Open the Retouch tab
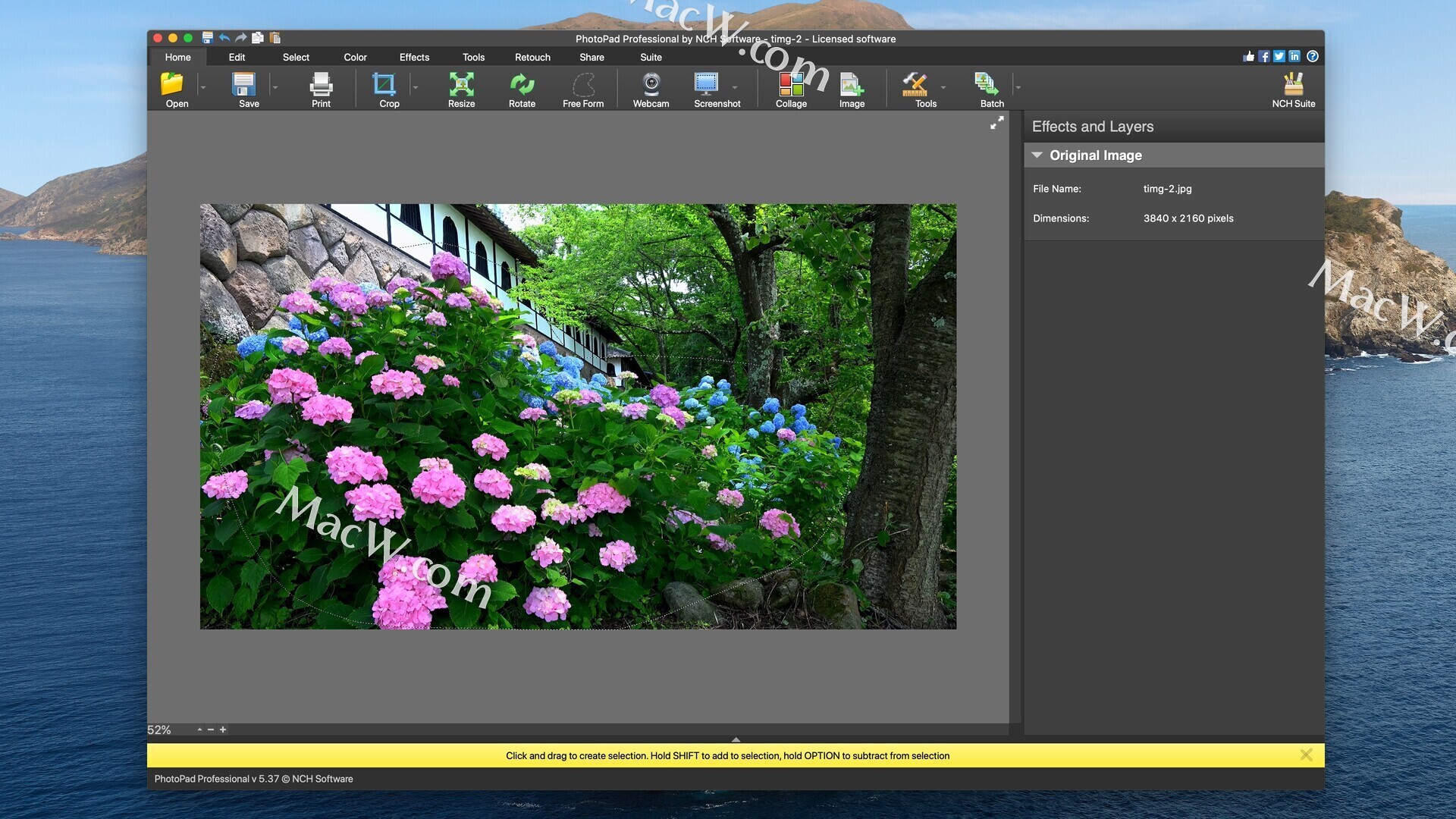This screenshot has width=1456, height=819. tap(532, 57)
